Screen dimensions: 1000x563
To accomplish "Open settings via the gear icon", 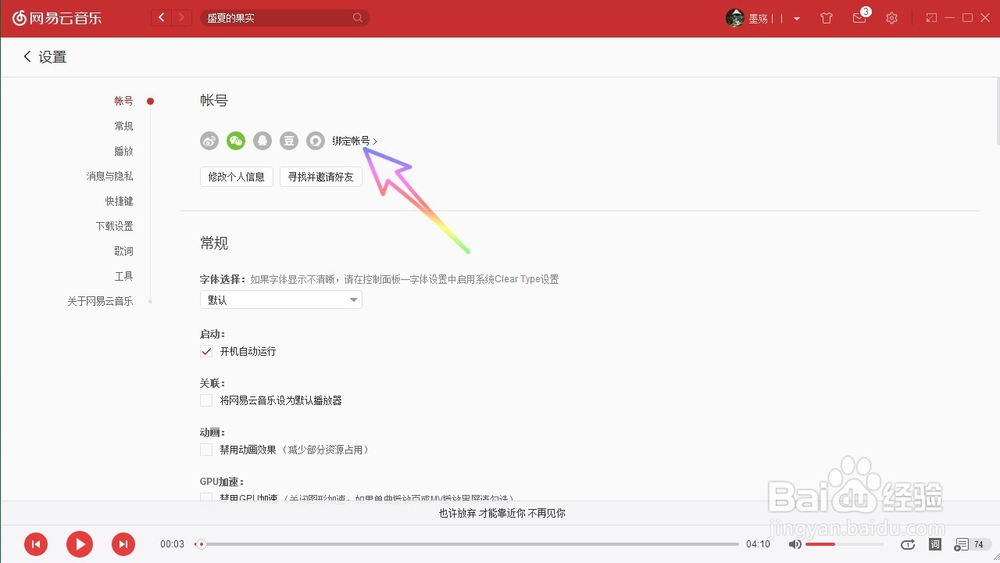I will [892, 18].
